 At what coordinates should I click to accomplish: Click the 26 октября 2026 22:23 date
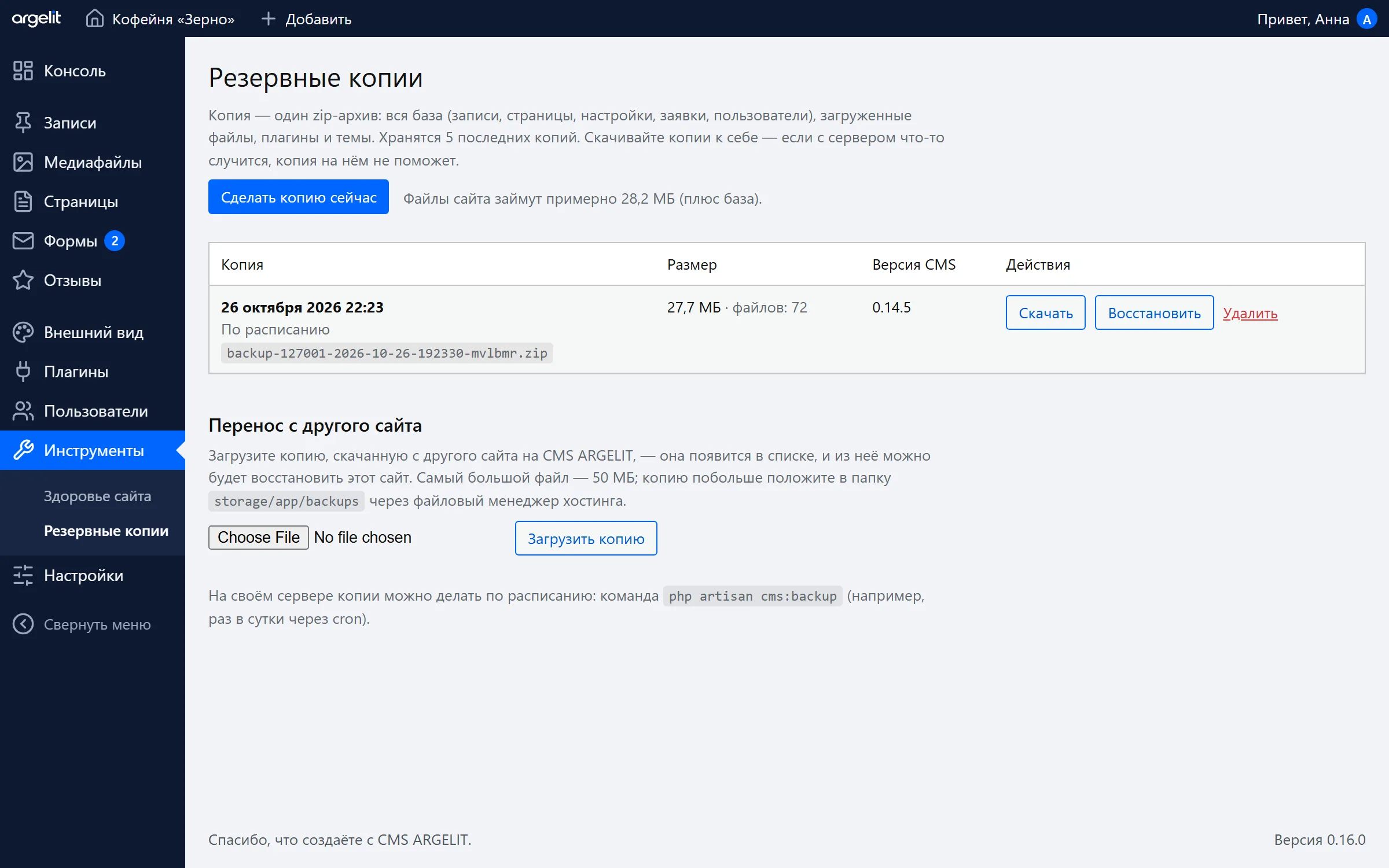[x=302, y=307]
